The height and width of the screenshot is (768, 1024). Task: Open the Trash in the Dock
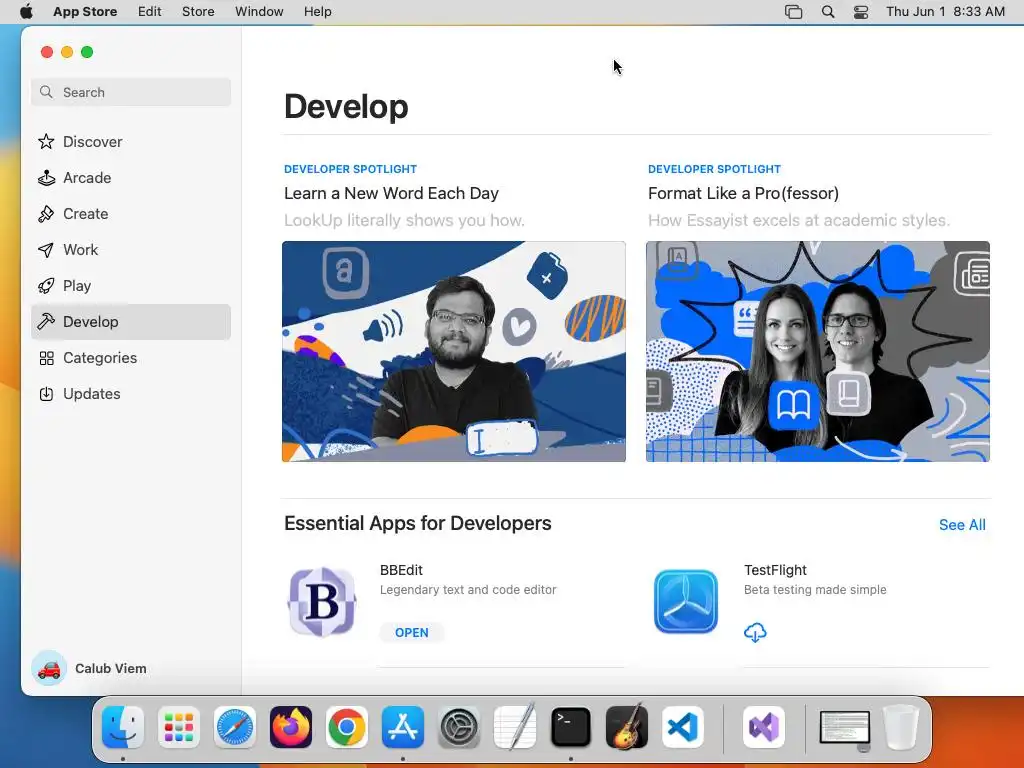[901, 727]
